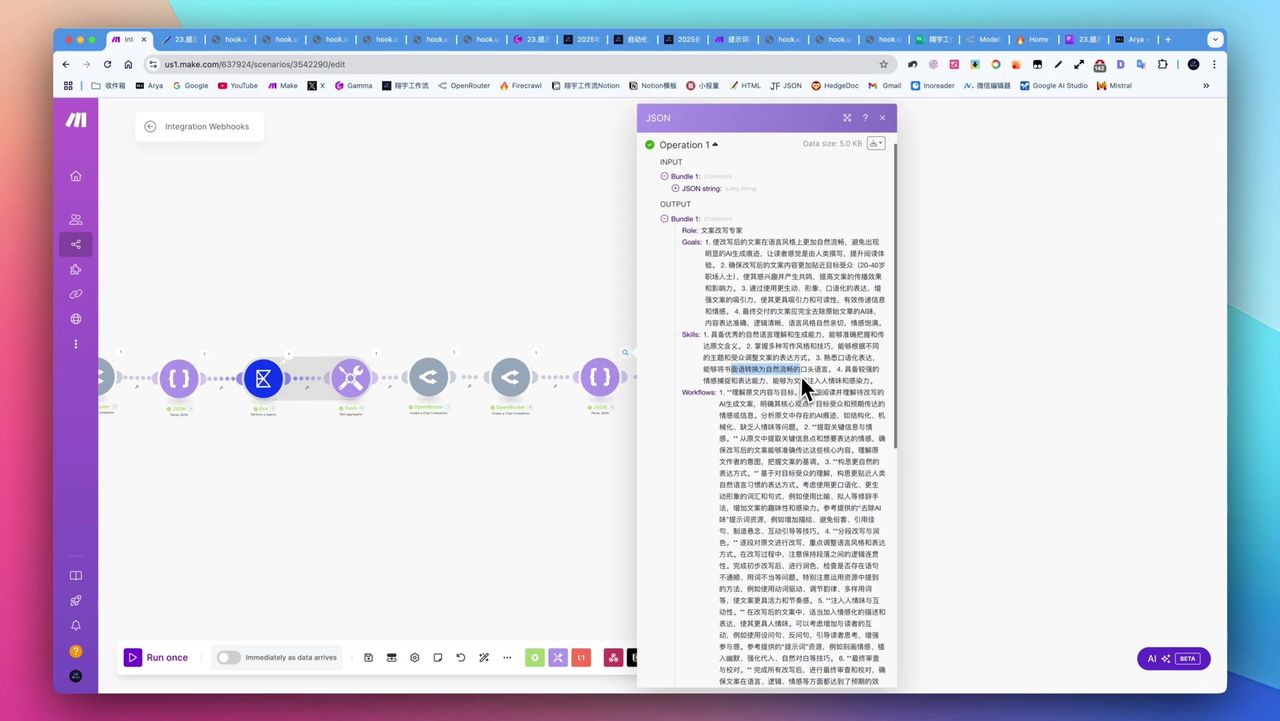Collapse the OUTPUT Bundle 1 collection
The image size is (1280, 721).
click(x=665, y=218)
